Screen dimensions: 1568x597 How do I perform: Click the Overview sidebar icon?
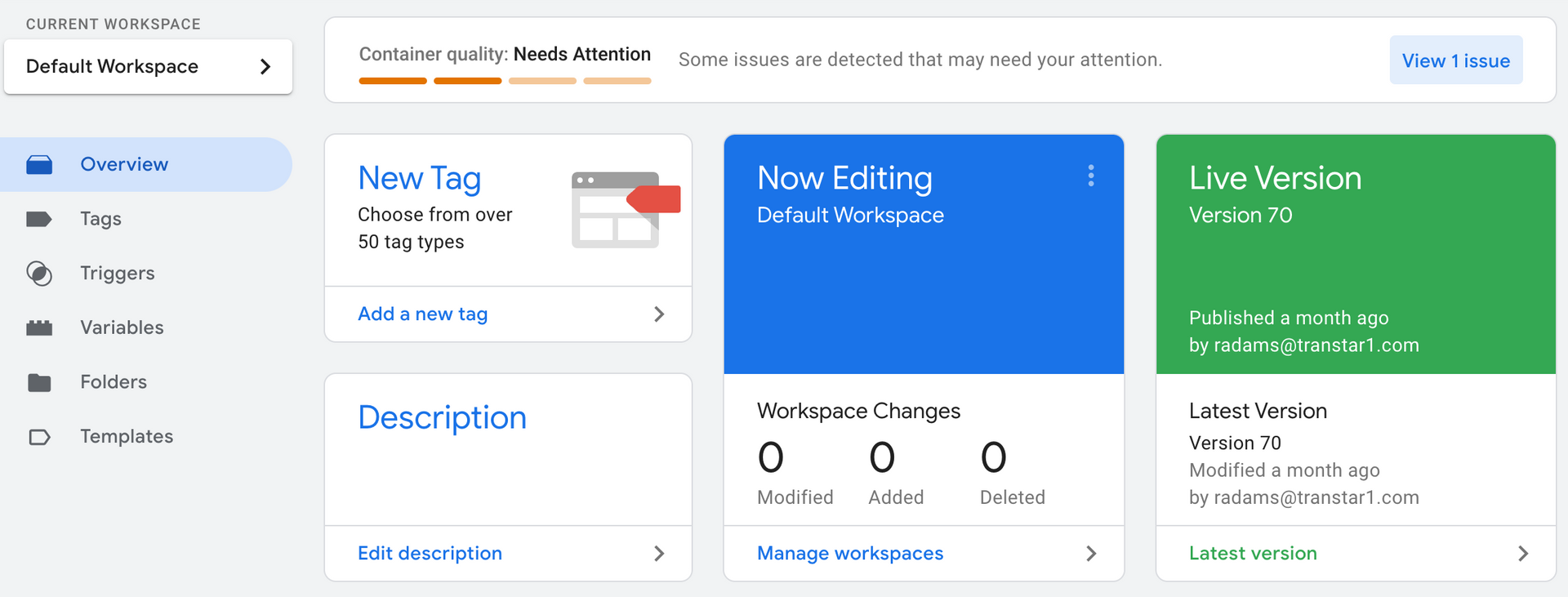click(x=39, y=165)
